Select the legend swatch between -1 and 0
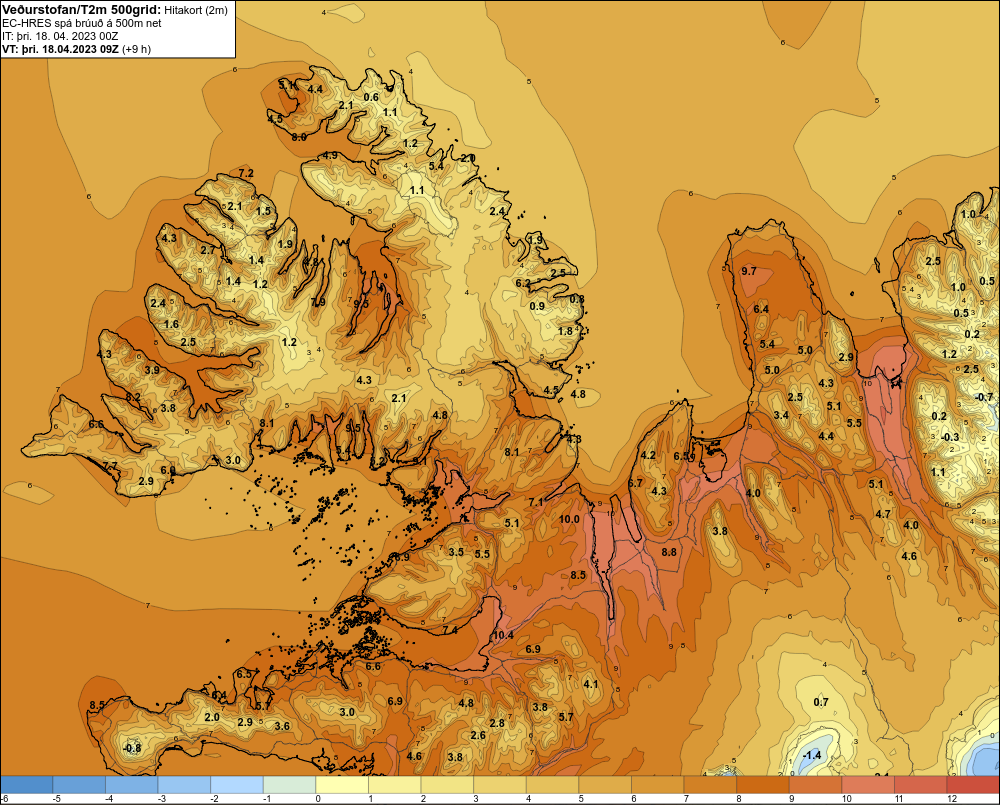1000x805 pixels. pos(290,785)
